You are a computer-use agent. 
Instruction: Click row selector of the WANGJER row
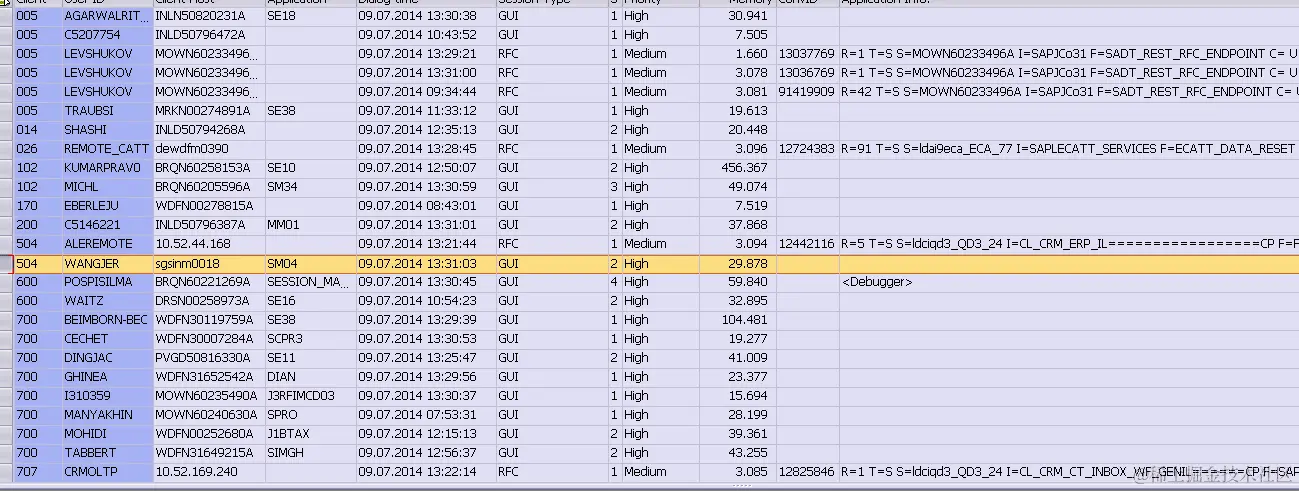pos(6,263)
